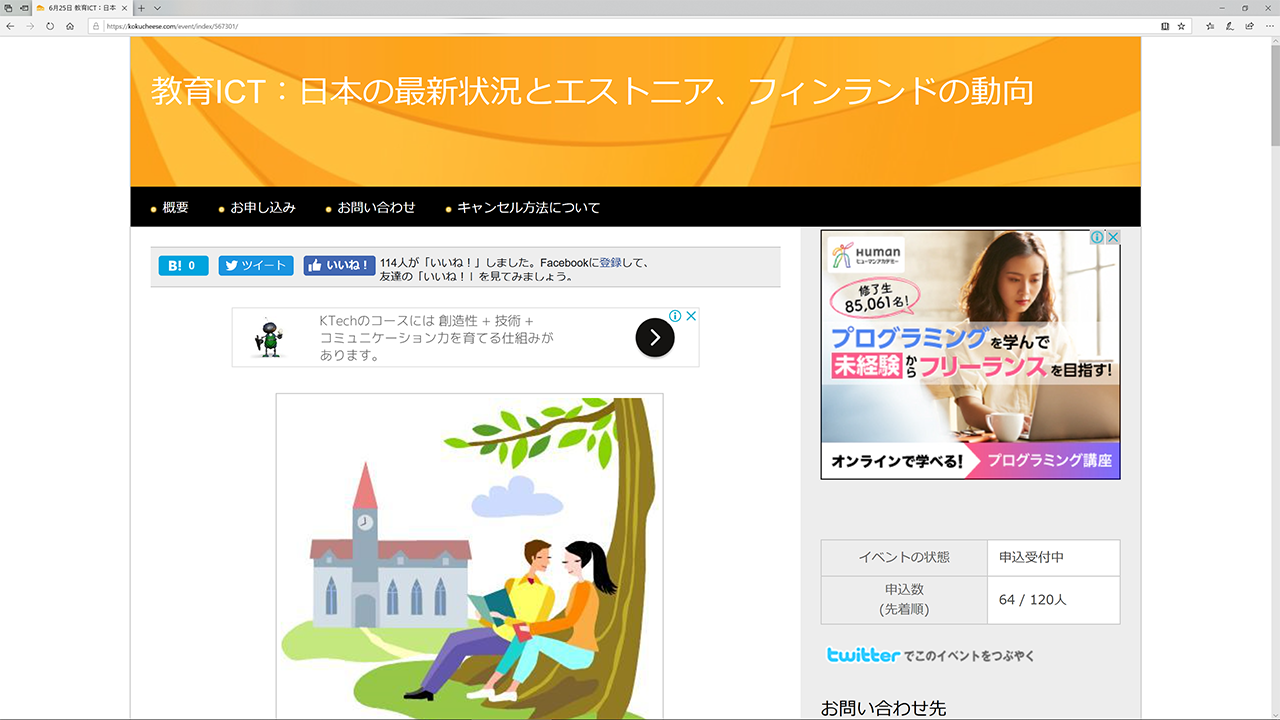Image resolution: width=1280 pixels, height=720 pixels.
Task: Click the 64 / 120人 count cell
Action: [1053, 600]
